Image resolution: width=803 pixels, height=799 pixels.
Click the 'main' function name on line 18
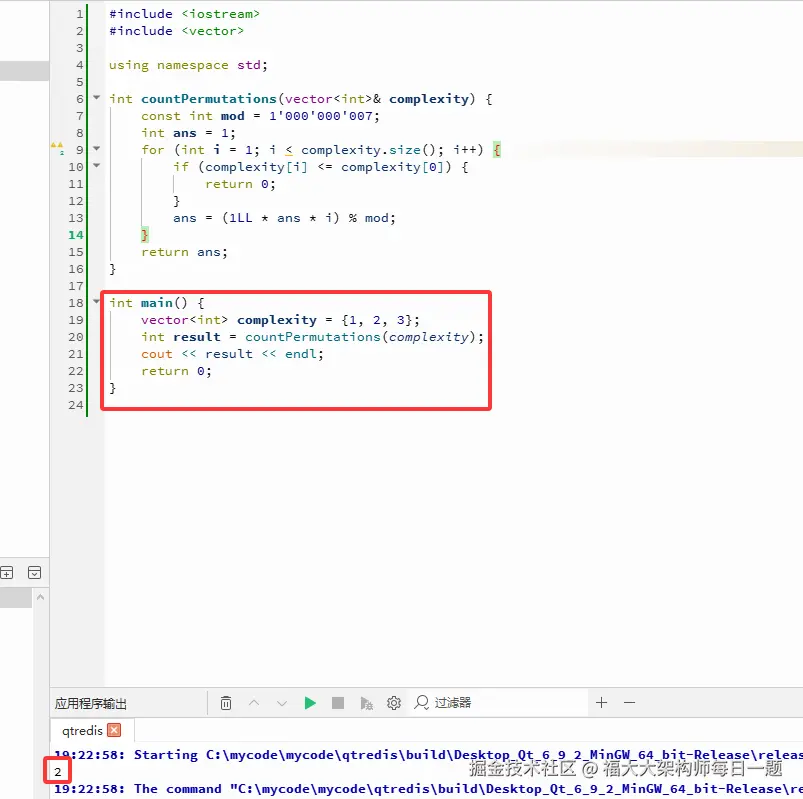[x=156, y=303]
